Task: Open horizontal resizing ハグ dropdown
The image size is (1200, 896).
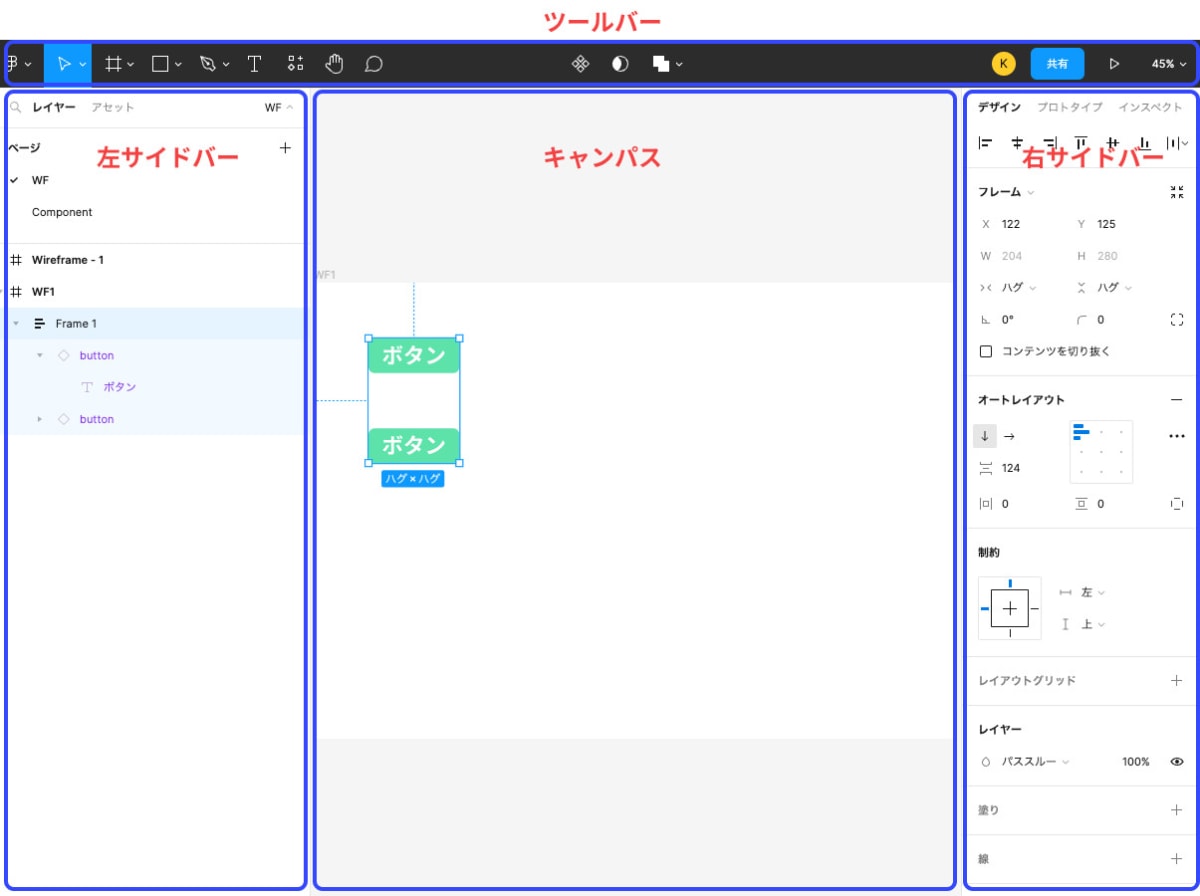Action: click(x=1019, y=288)
